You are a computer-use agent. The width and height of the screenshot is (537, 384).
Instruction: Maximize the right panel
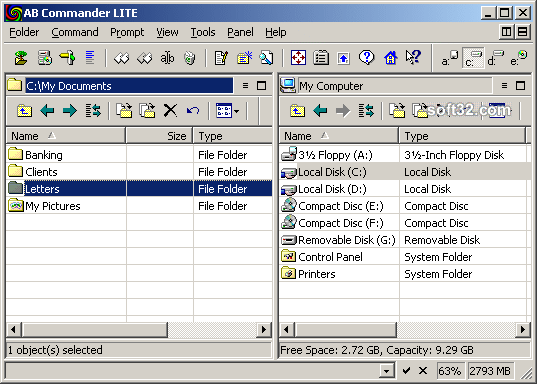(x=520, y=86)
